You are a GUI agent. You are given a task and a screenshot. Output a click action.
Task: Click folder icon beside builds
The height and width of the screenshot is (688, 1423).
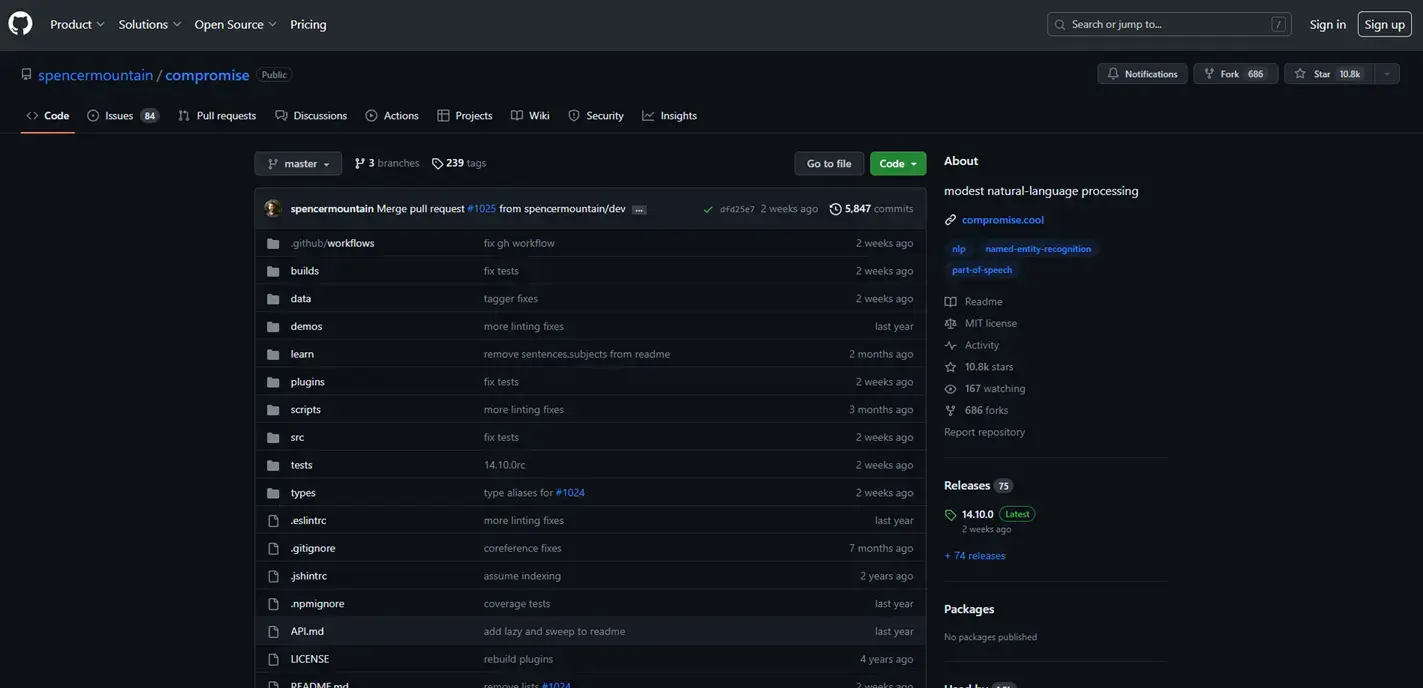(x=273, y=271)
